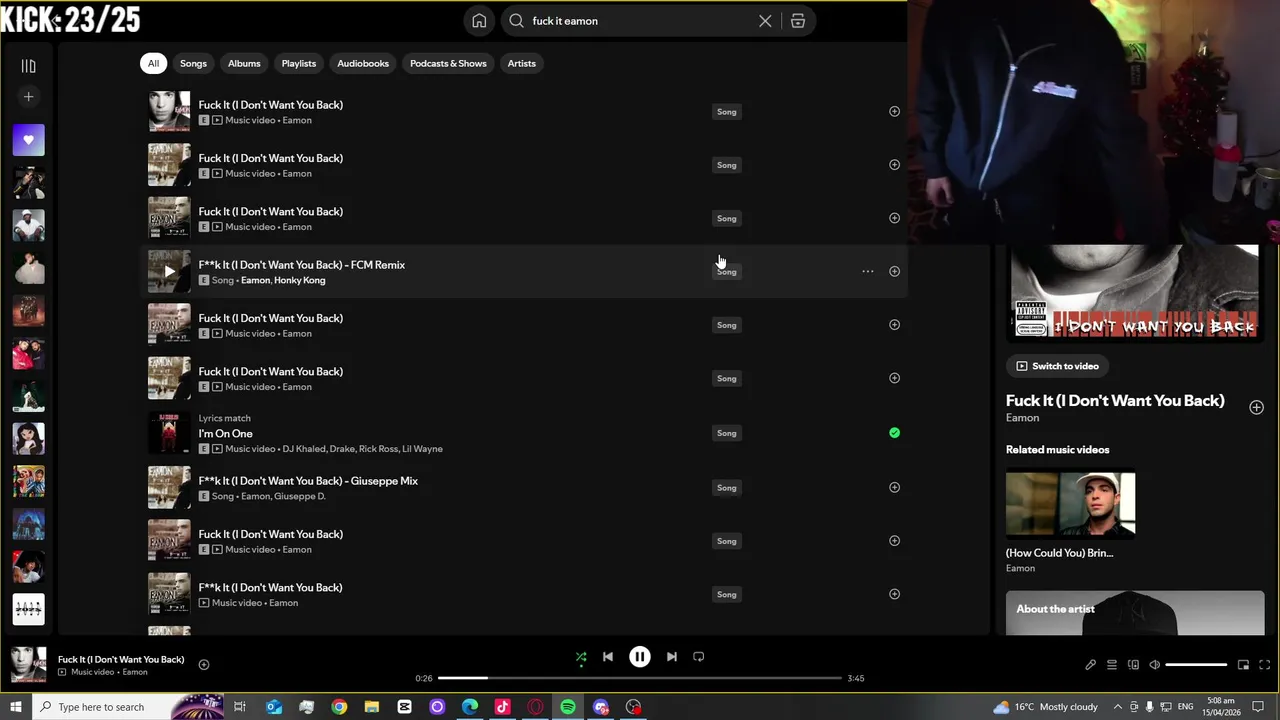This screenshot has width=1280, height=720.
Task: Clear the search field with the X
Action: (x=765, y=21)
